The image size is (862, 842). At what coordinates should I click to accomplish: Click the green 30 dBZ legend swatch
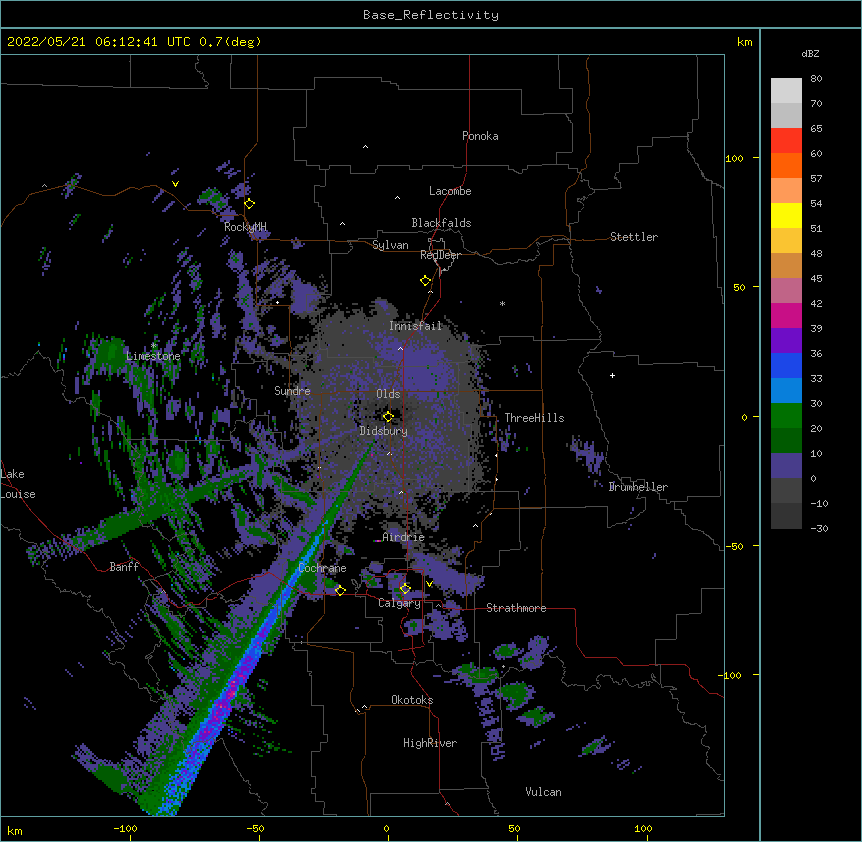tap(786, 416)
